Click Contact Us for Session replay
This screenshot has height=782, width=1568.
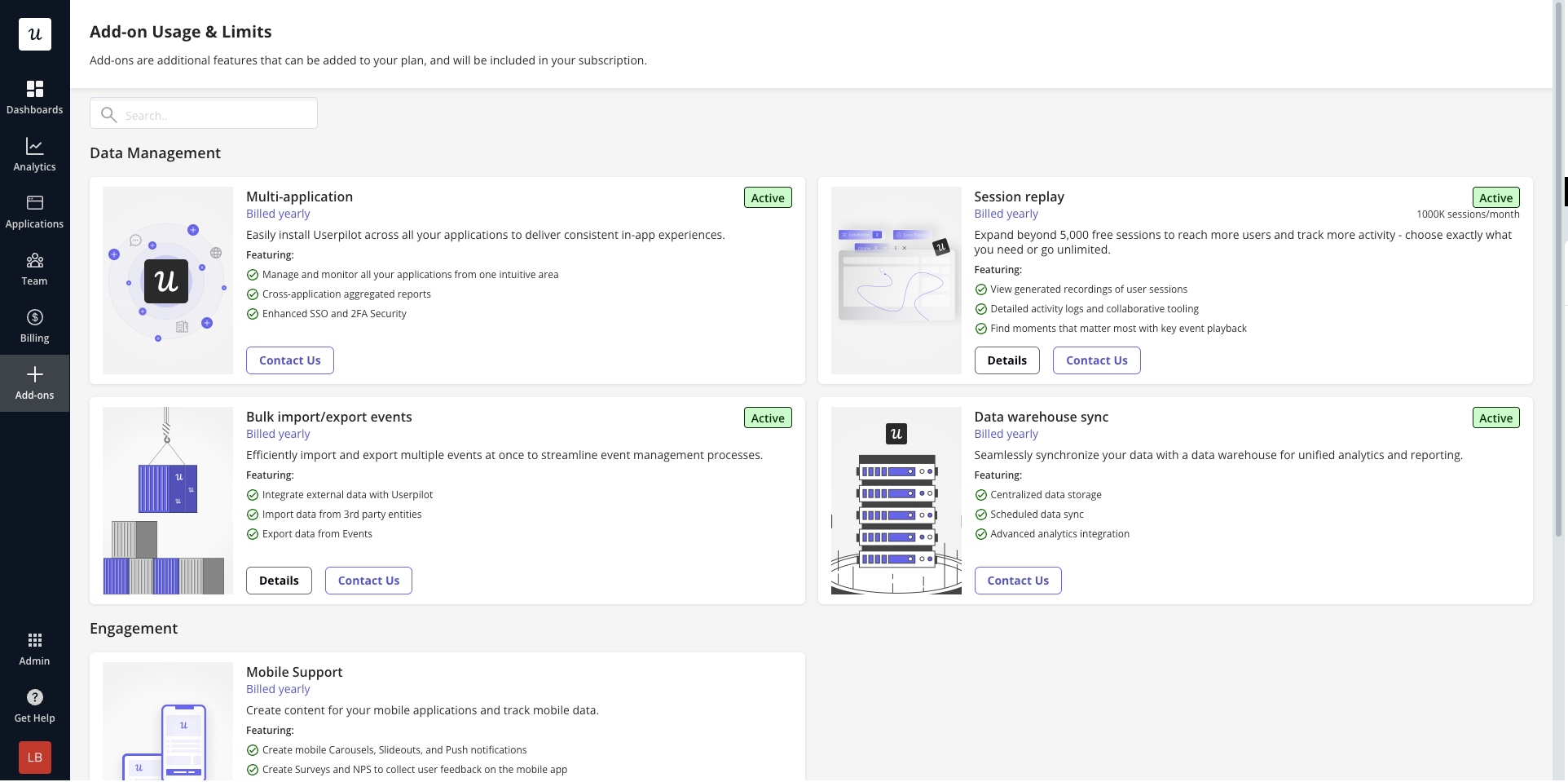coord(1096,360)
